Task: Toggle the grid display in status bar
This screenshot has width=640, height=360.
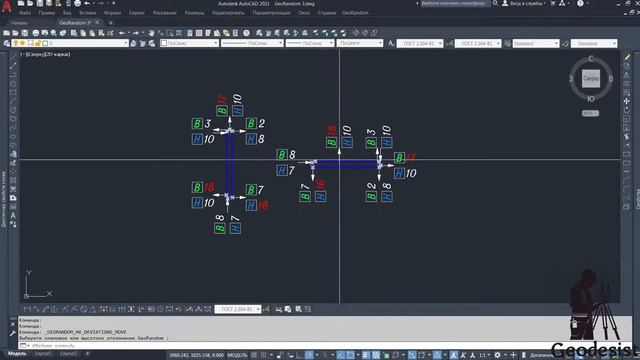Action: point(254,355)
